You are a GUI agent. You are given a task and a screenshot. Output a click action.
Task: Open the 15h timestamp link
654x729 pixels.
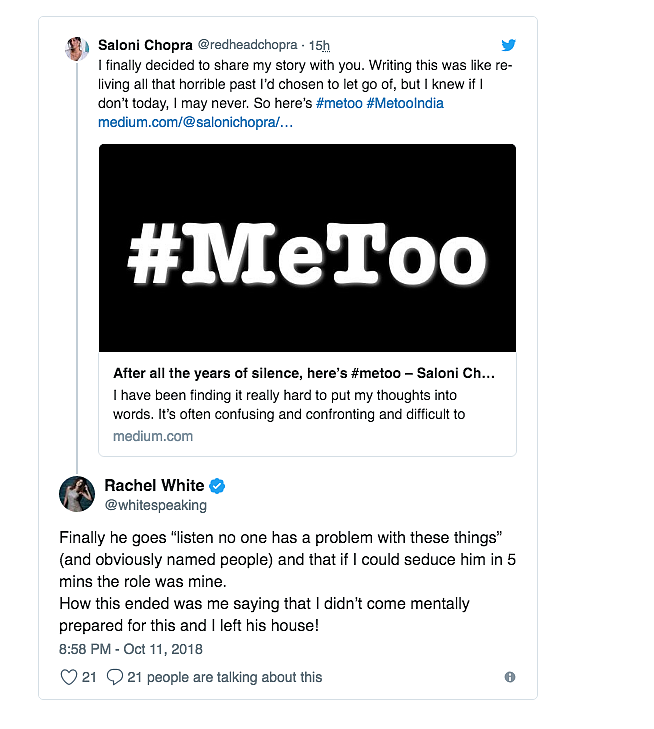tap(319, 46)
